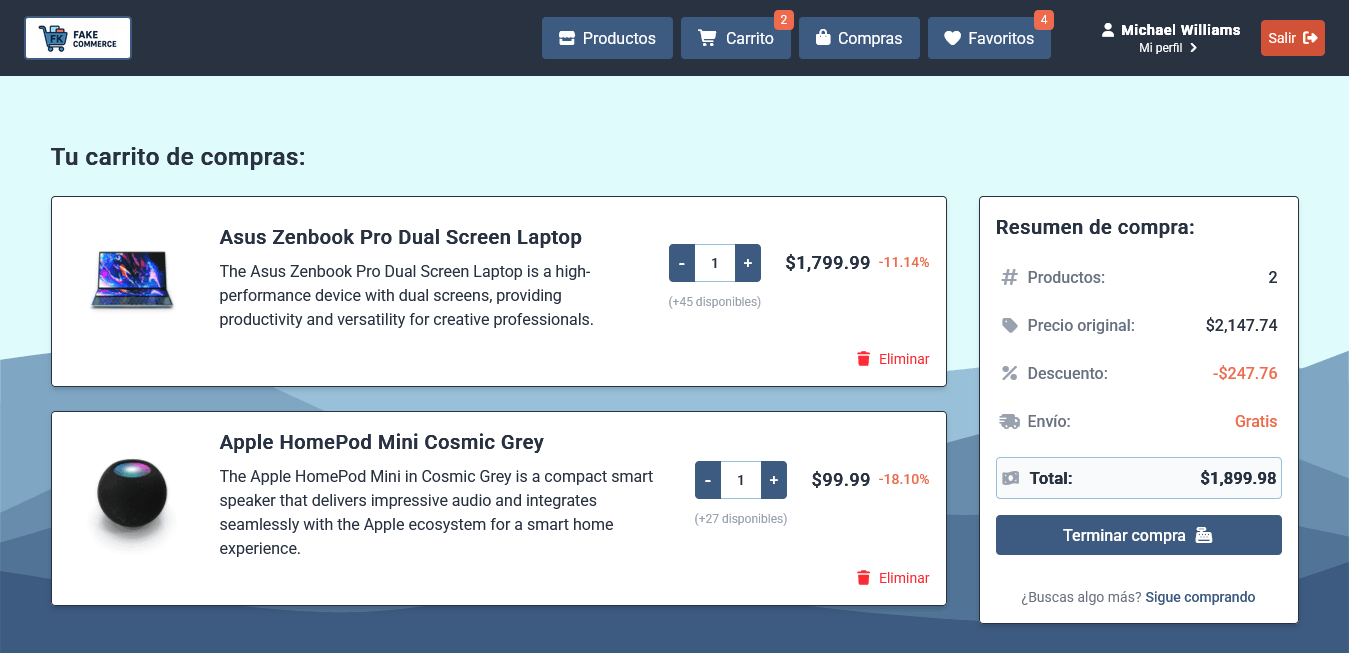Decrease HomePod Mini quantity with minus button
The height and width of the screenshot is (653, 1349).
pyautogui.click(x=707, y=479)
